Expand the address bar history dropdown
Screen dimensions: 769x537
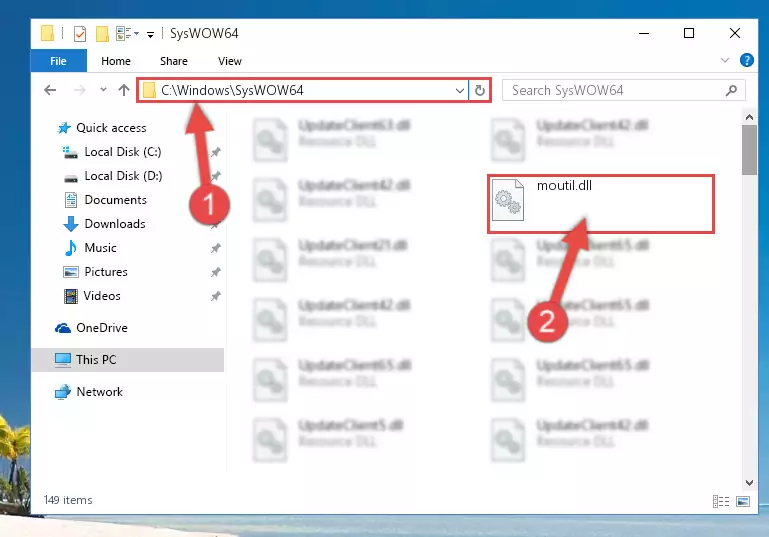(x=459, y=90)
